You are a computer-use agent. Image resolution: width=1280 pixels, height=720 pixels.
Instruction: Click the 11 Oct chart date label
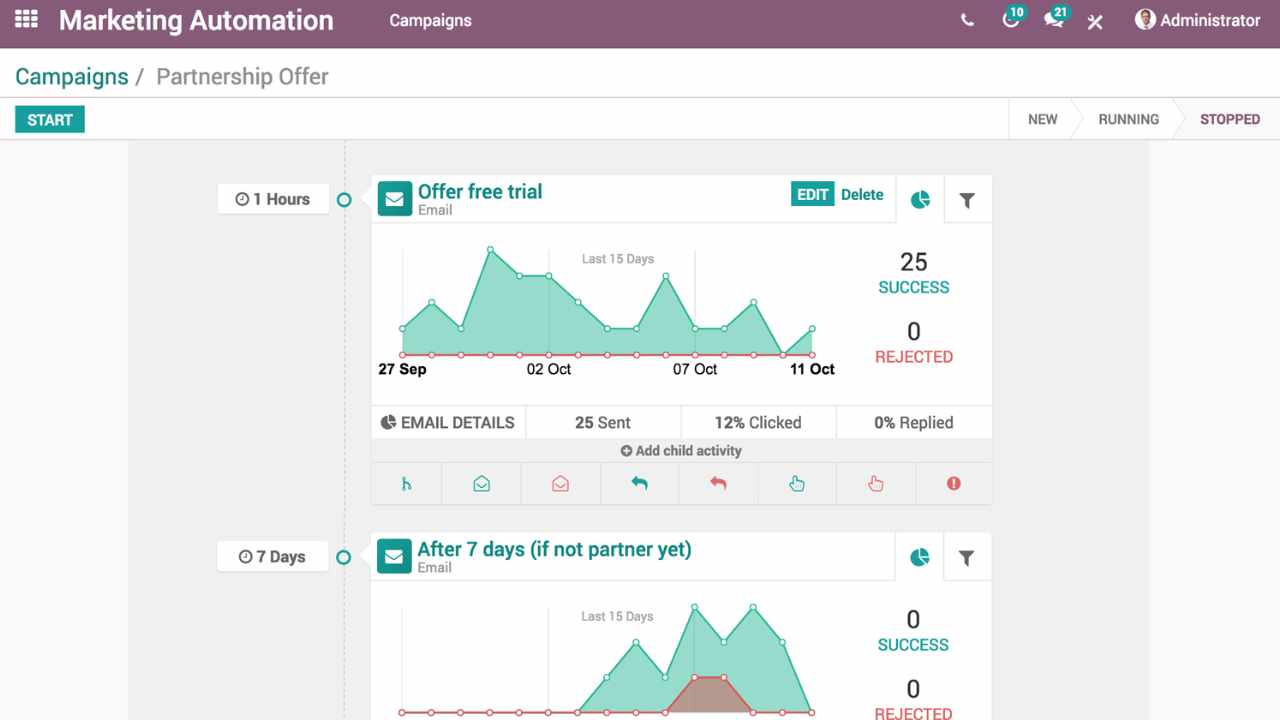tap(812, 369)
